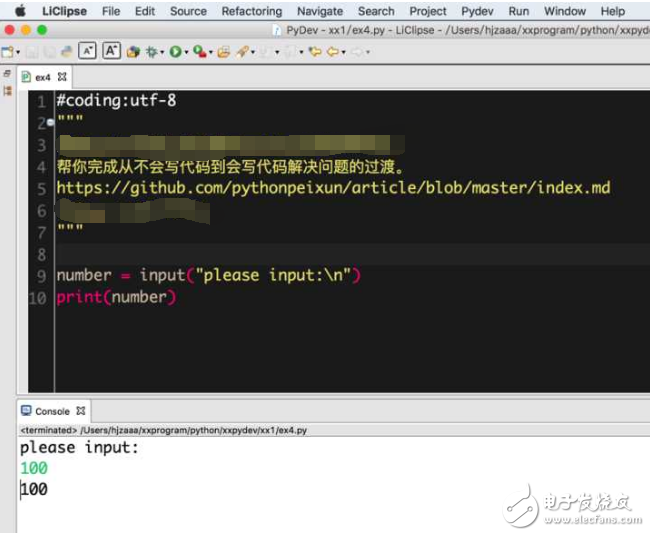Click the Debug bug icon
Image resolution: width=650 pixels, height=536 pixels.
click(153, 52)
